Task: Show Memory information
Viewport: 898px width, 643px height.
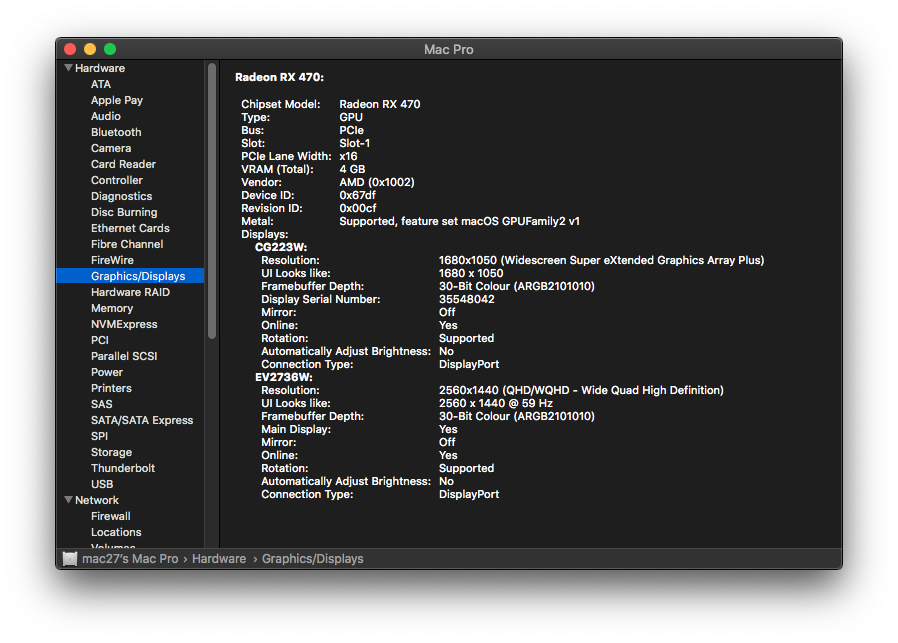Action: coord(112,309)
